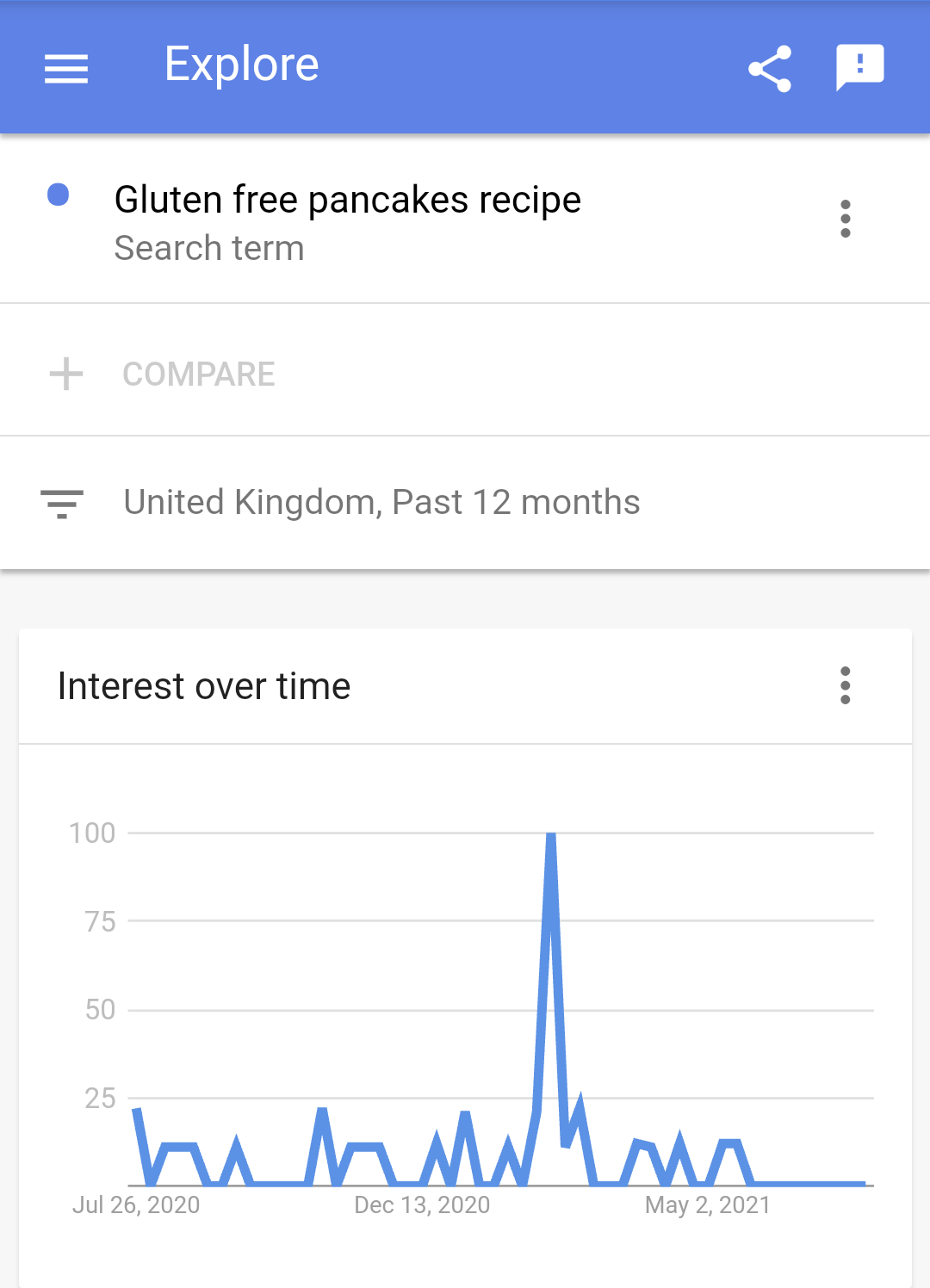930x1288 pixels.
Task: Click the Explore page title
Action: coord(242,65)
